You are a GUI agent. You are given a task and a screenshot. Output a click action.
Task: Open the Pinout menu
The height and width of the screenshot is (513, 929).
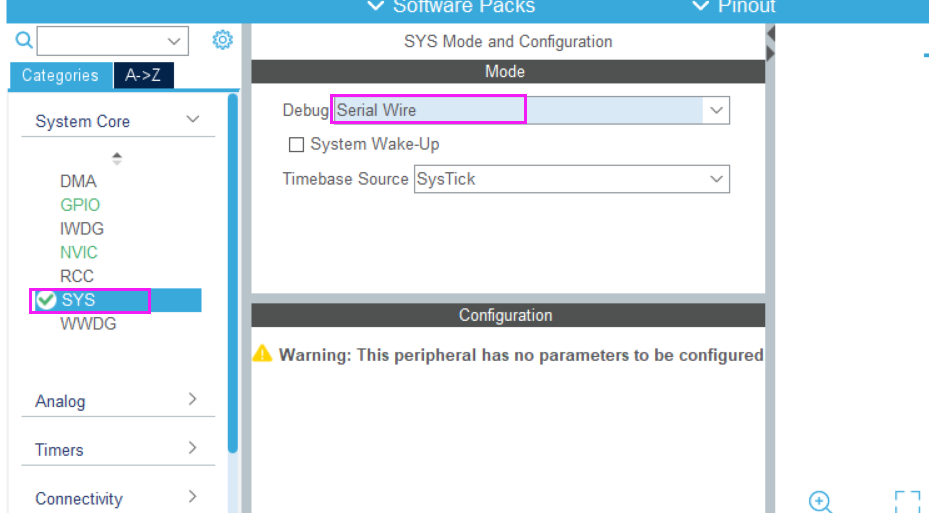click(x=734, y=7)
